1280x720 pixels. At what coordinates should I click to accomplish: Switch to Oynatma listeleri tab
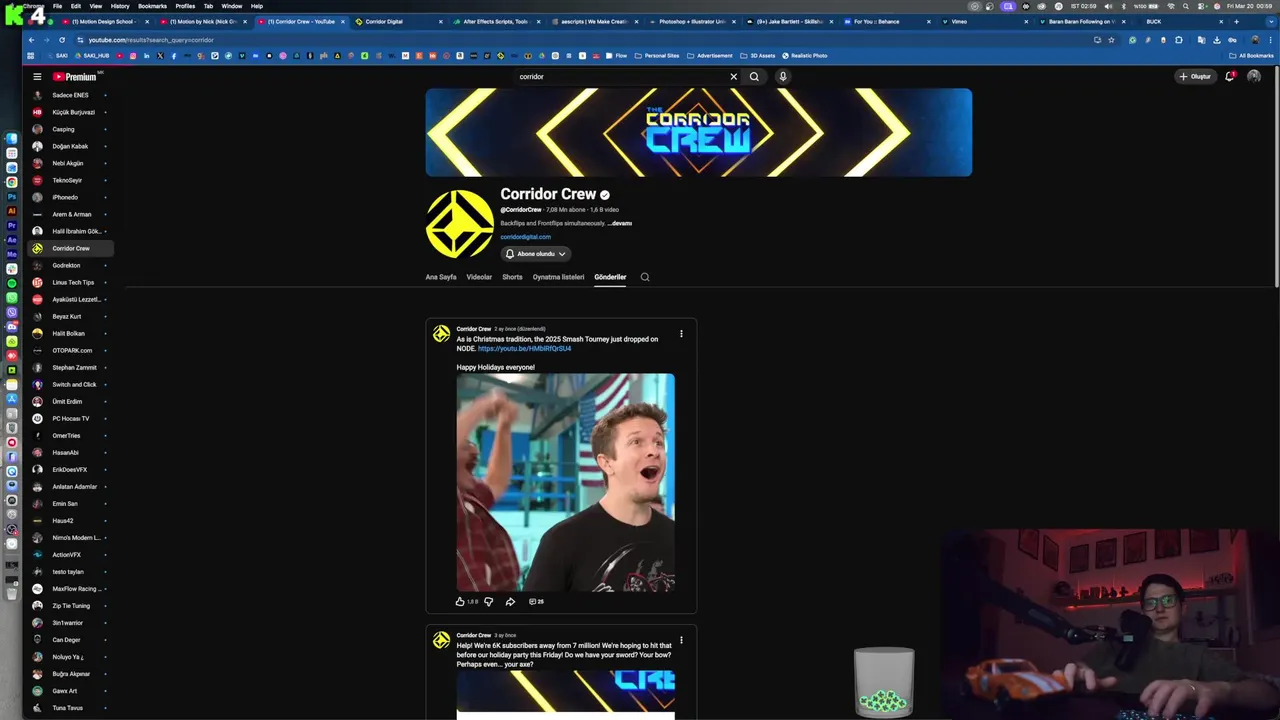click(x=558, y=277)
